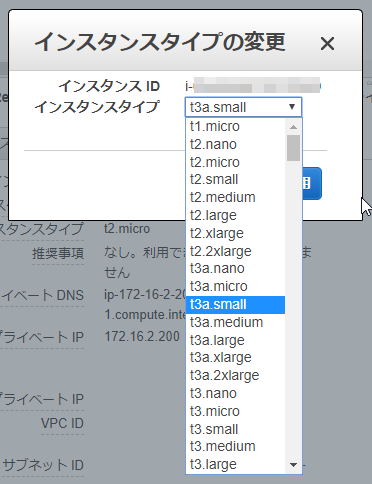Select t3a.large option
Screen dimensions: 372x484
235,340
